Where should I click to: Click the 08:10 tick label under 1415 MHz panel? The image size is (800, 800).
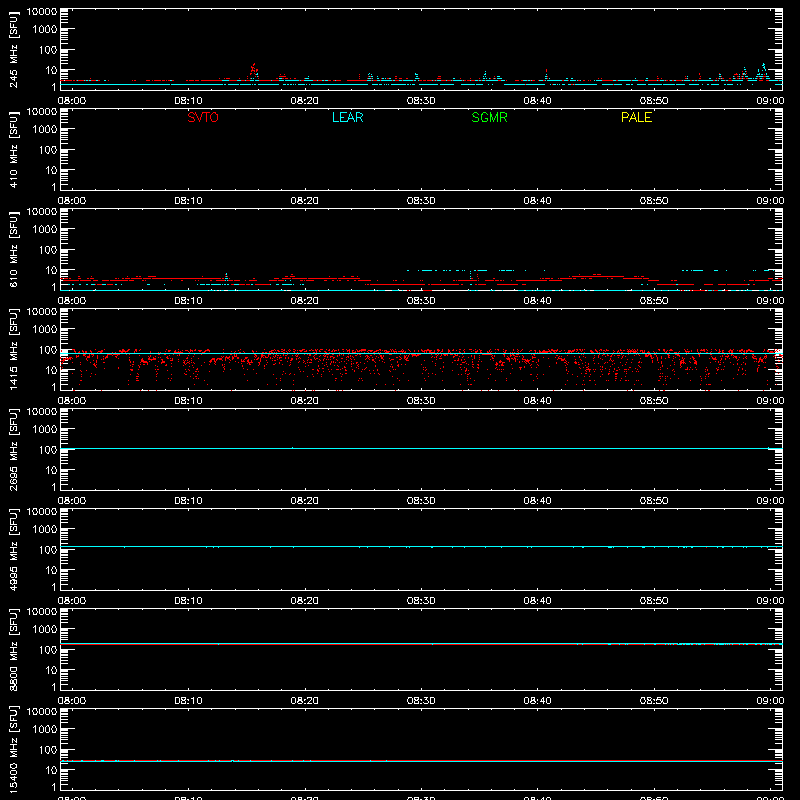pyautogui.click(x=188, y=401)
